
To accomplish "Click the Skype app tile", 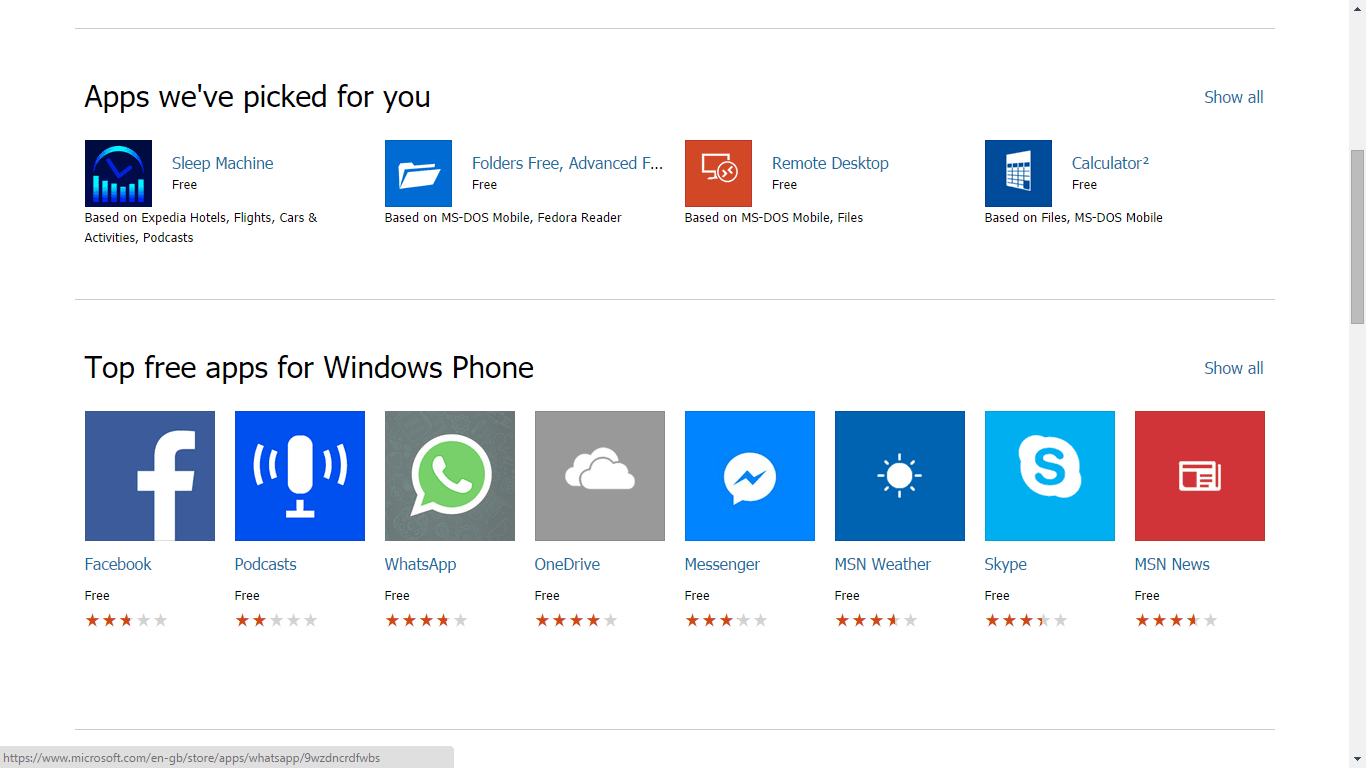I will click(x=1050, y=476).
